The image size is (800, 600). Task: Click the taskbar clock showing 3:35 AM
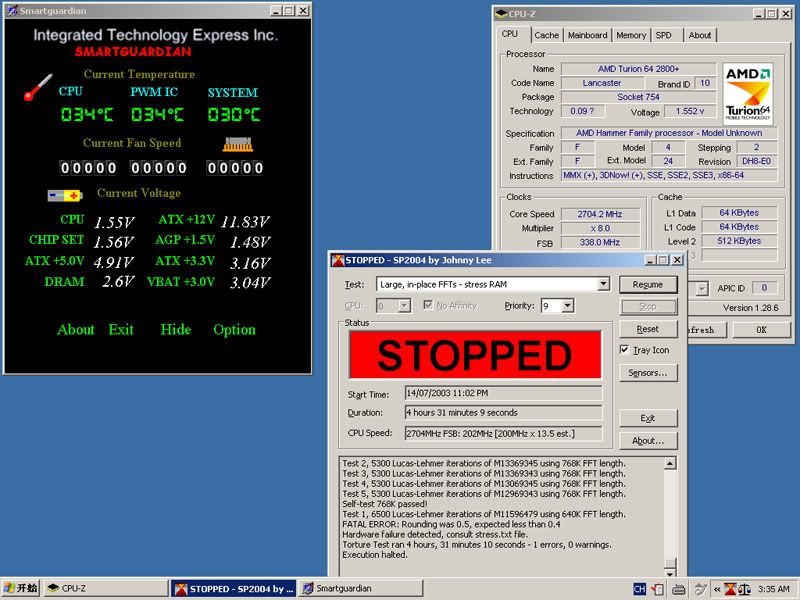(x=774, y=589)
